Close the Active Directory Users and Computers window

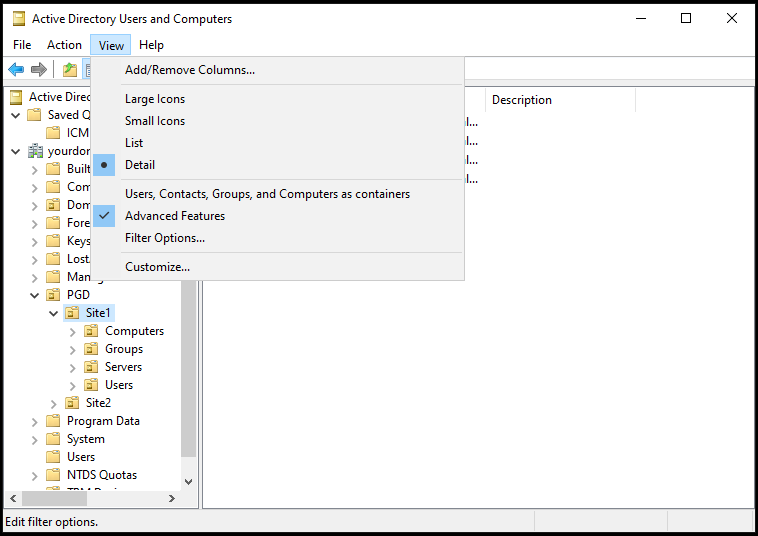coord(731,18)
